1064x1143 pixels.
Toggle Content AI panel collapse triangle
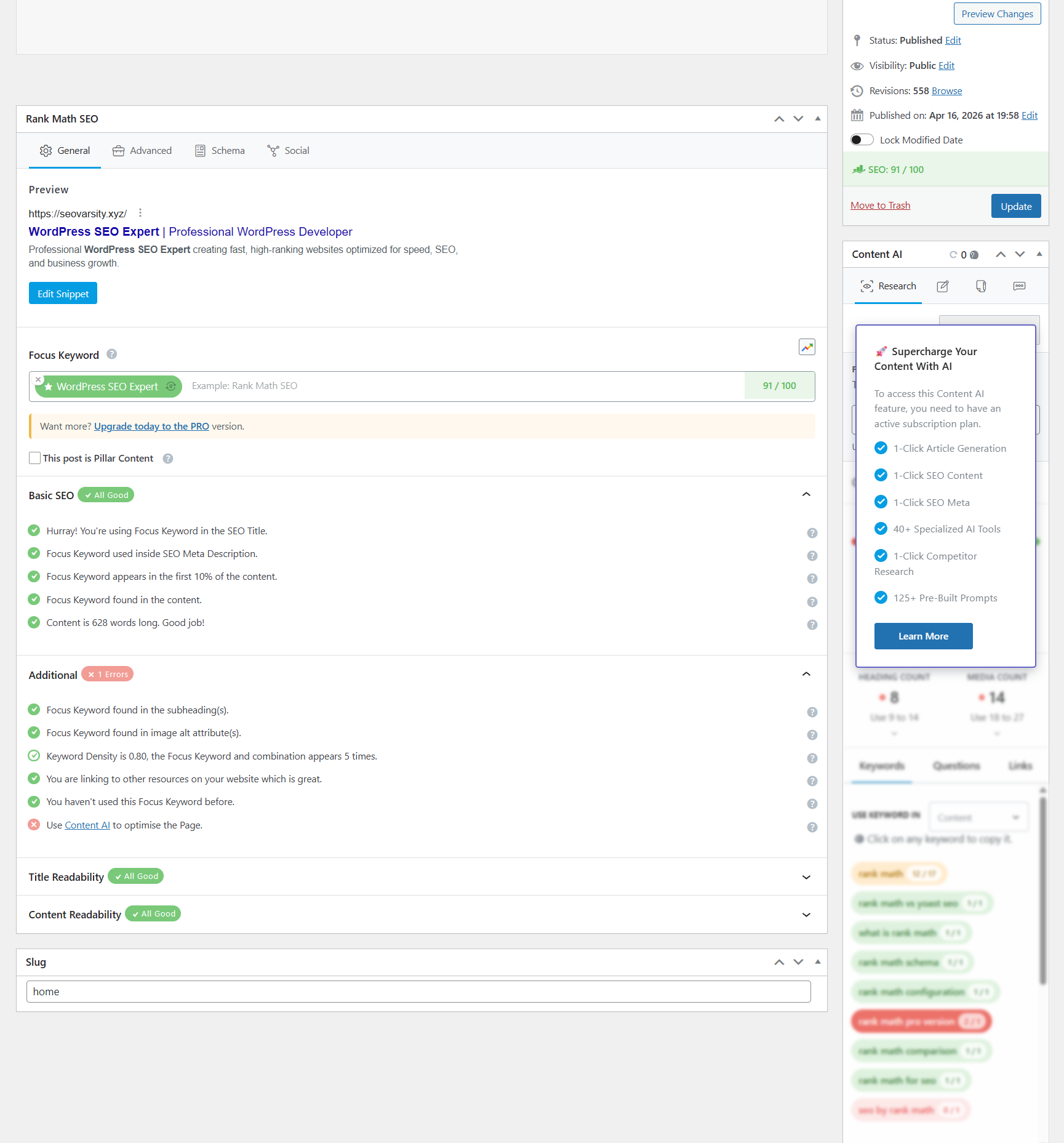click(1039, 254)
